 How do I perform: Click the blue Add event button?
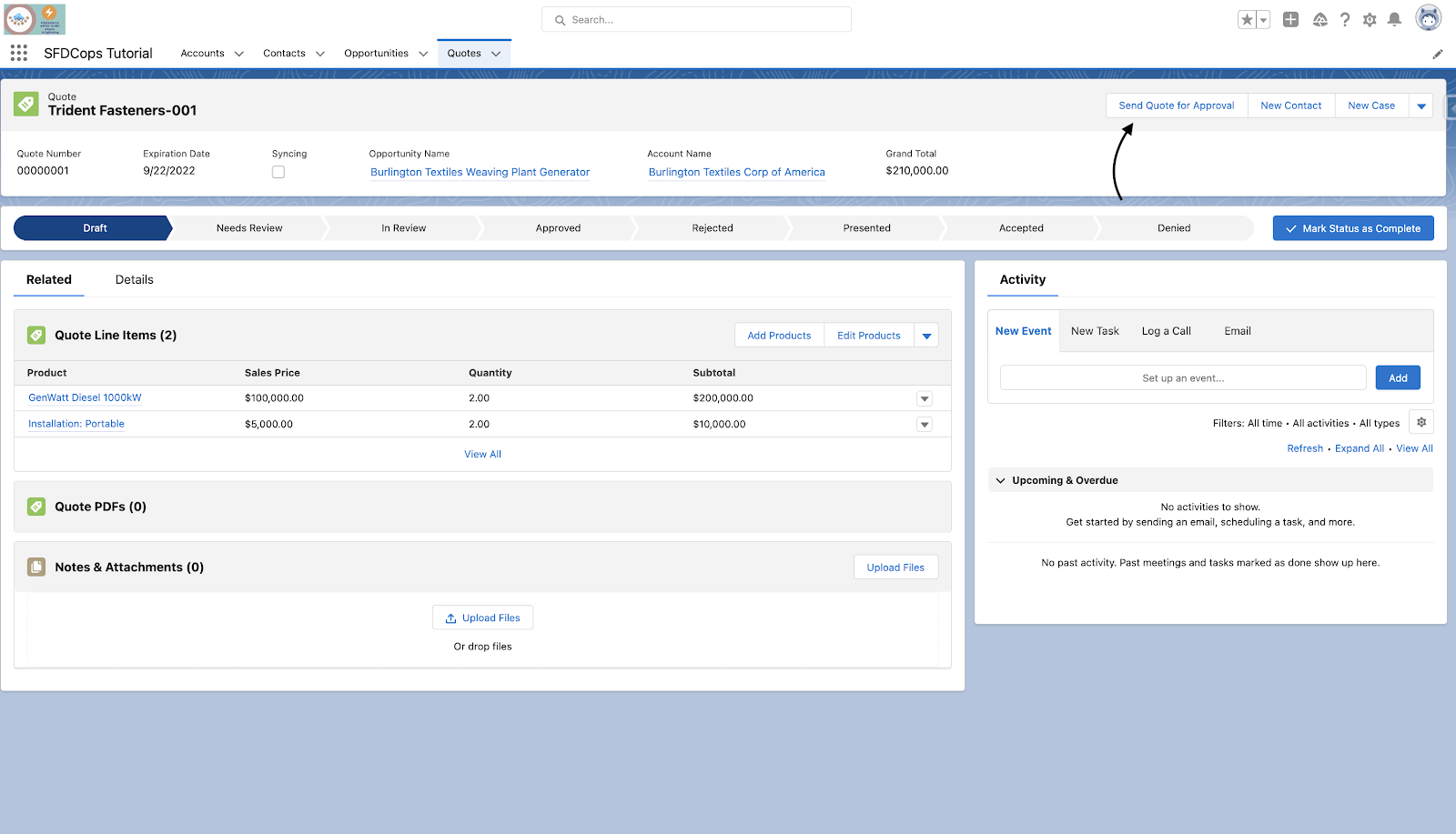point(1398,378)
